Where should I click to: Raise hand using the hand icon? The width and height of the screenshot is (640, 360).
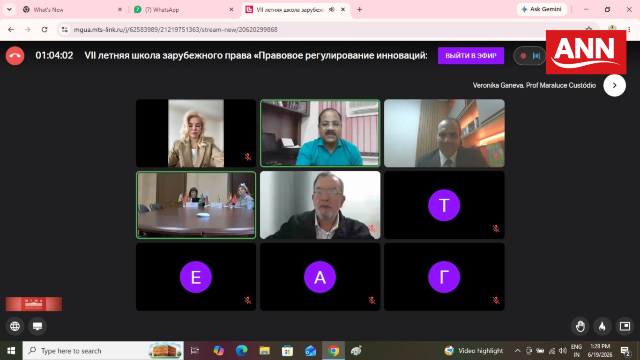(x=580, y=326)
